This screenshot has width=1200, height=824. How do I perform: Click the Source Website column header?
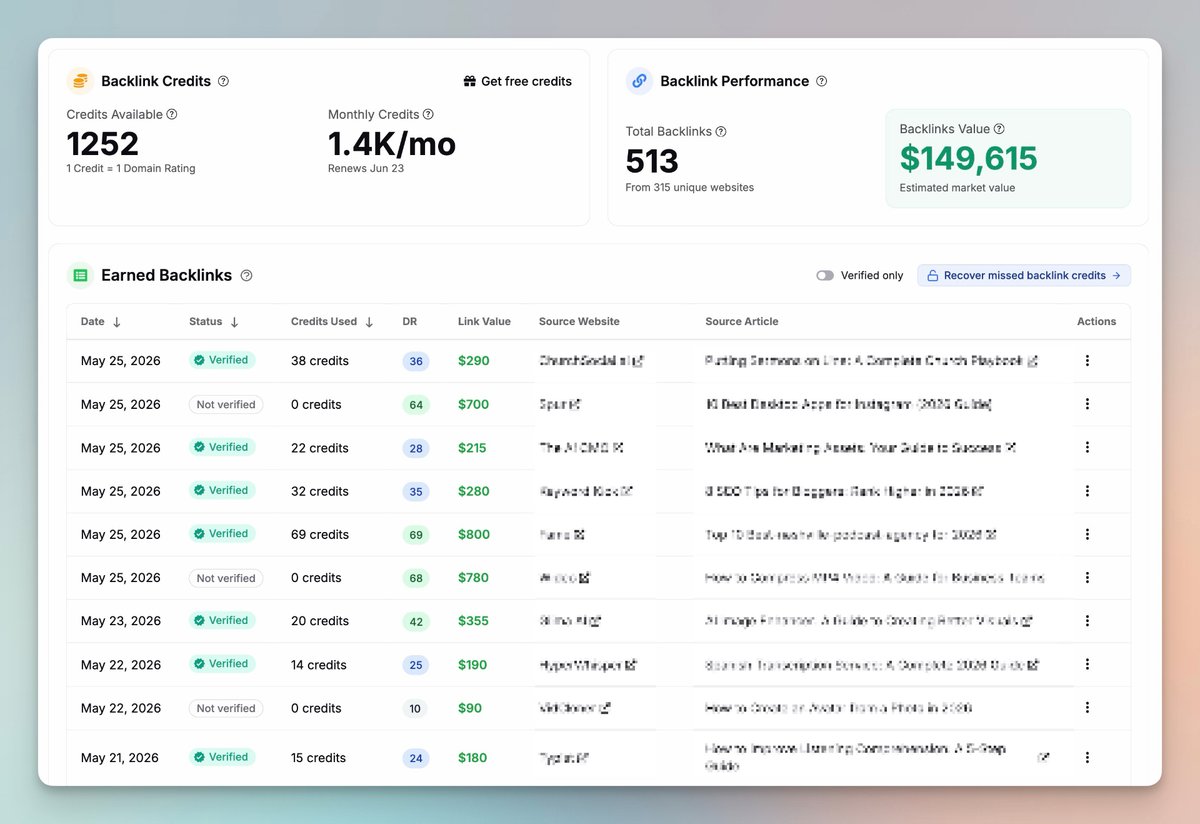[579, 322]
